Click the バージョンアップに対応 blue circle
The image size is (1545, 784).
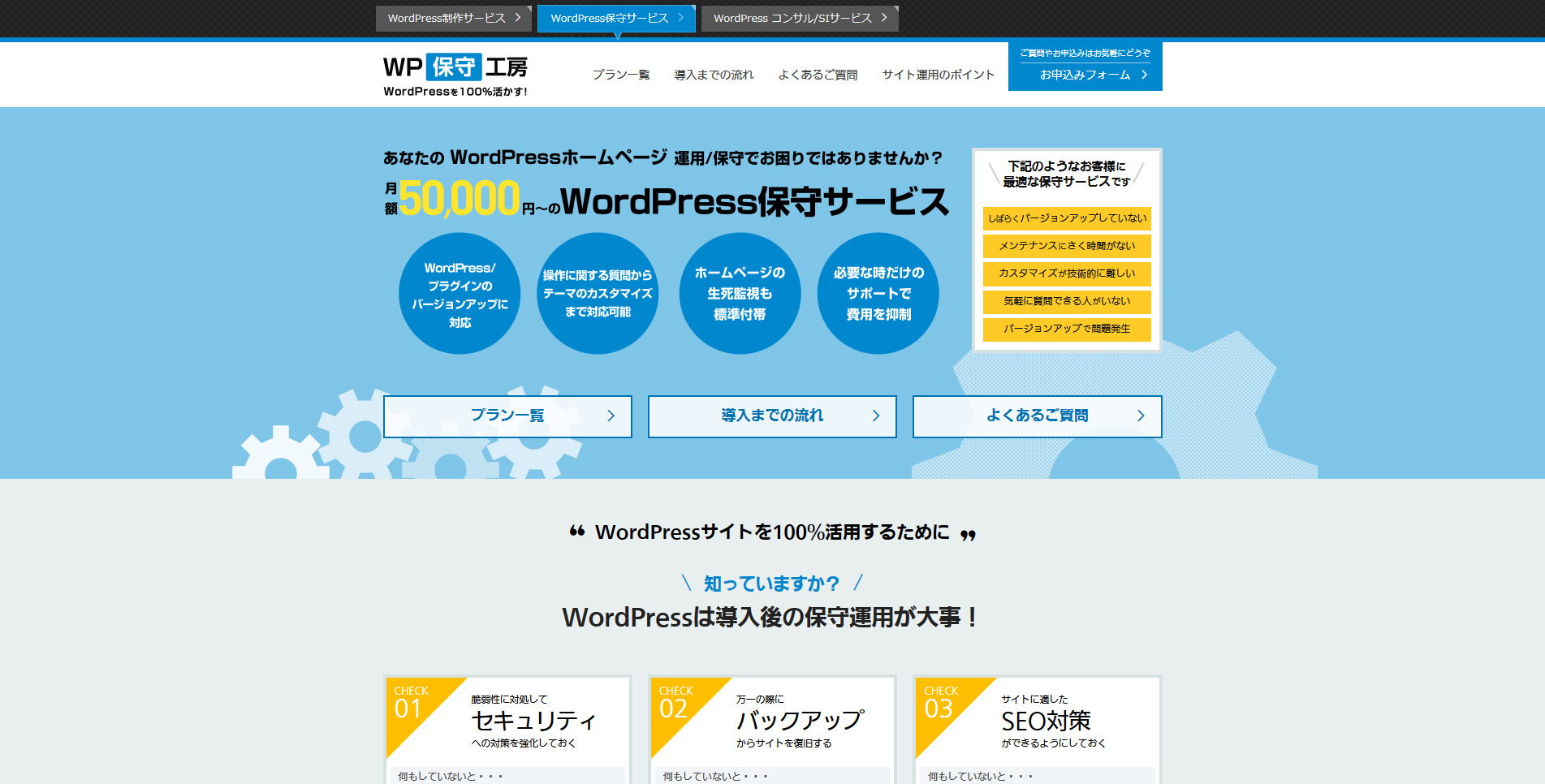[460, 294]
